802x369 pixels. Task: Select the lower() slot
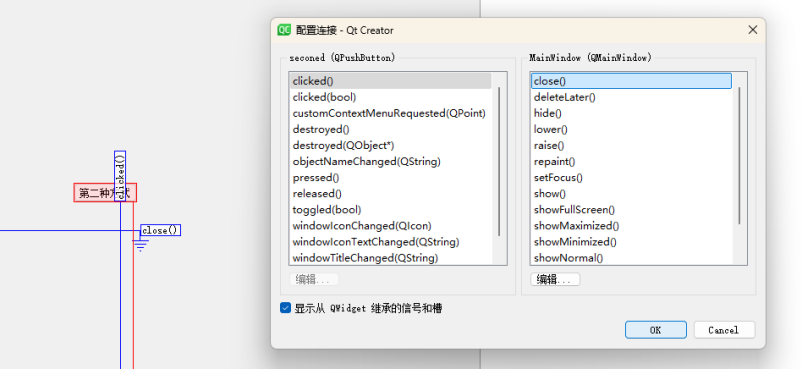[x=631, y=129]
